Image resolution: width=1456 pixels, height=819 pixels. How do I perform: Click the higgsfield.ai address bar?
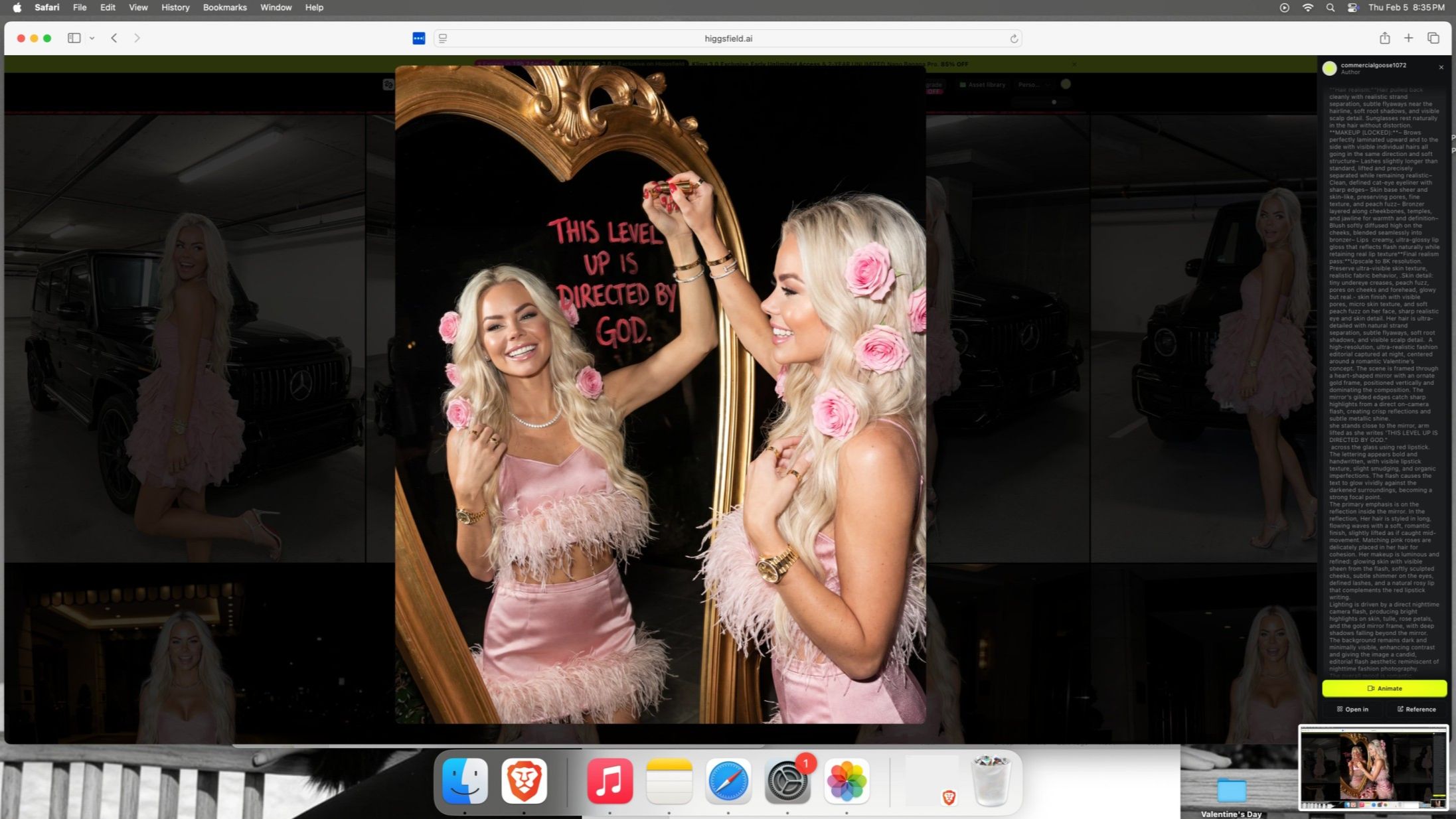(728, 38)
